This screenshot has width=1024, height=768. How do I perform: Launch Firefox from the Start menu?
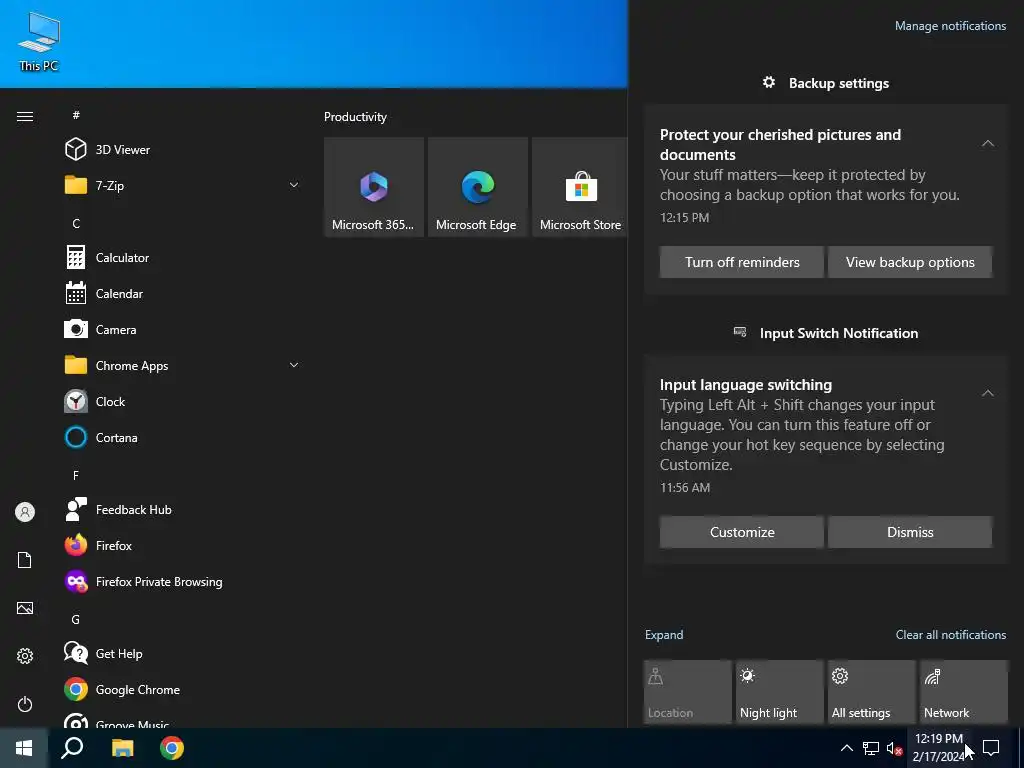(182, 545)
